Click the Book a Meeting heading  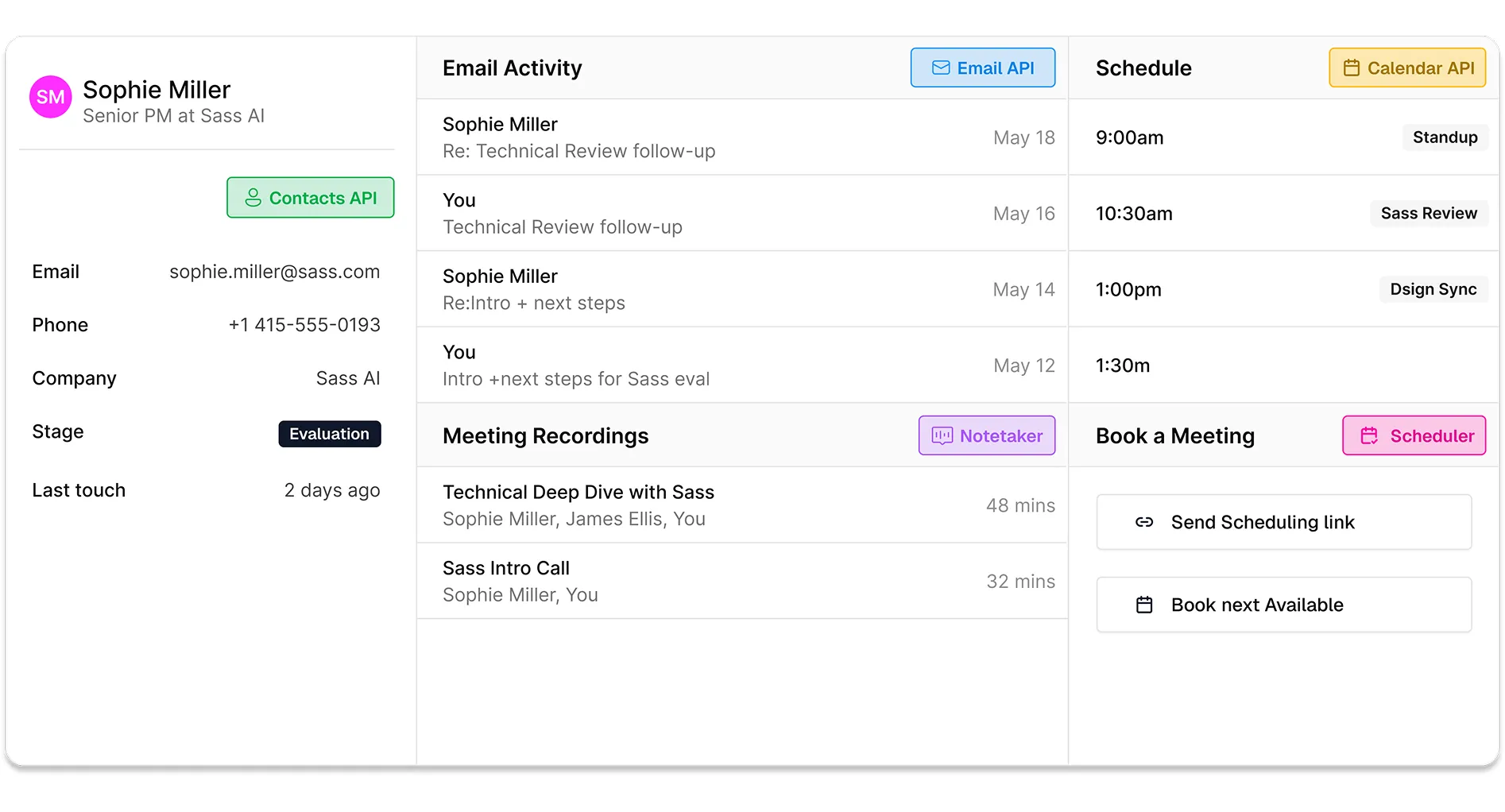tap(1175, 436)
